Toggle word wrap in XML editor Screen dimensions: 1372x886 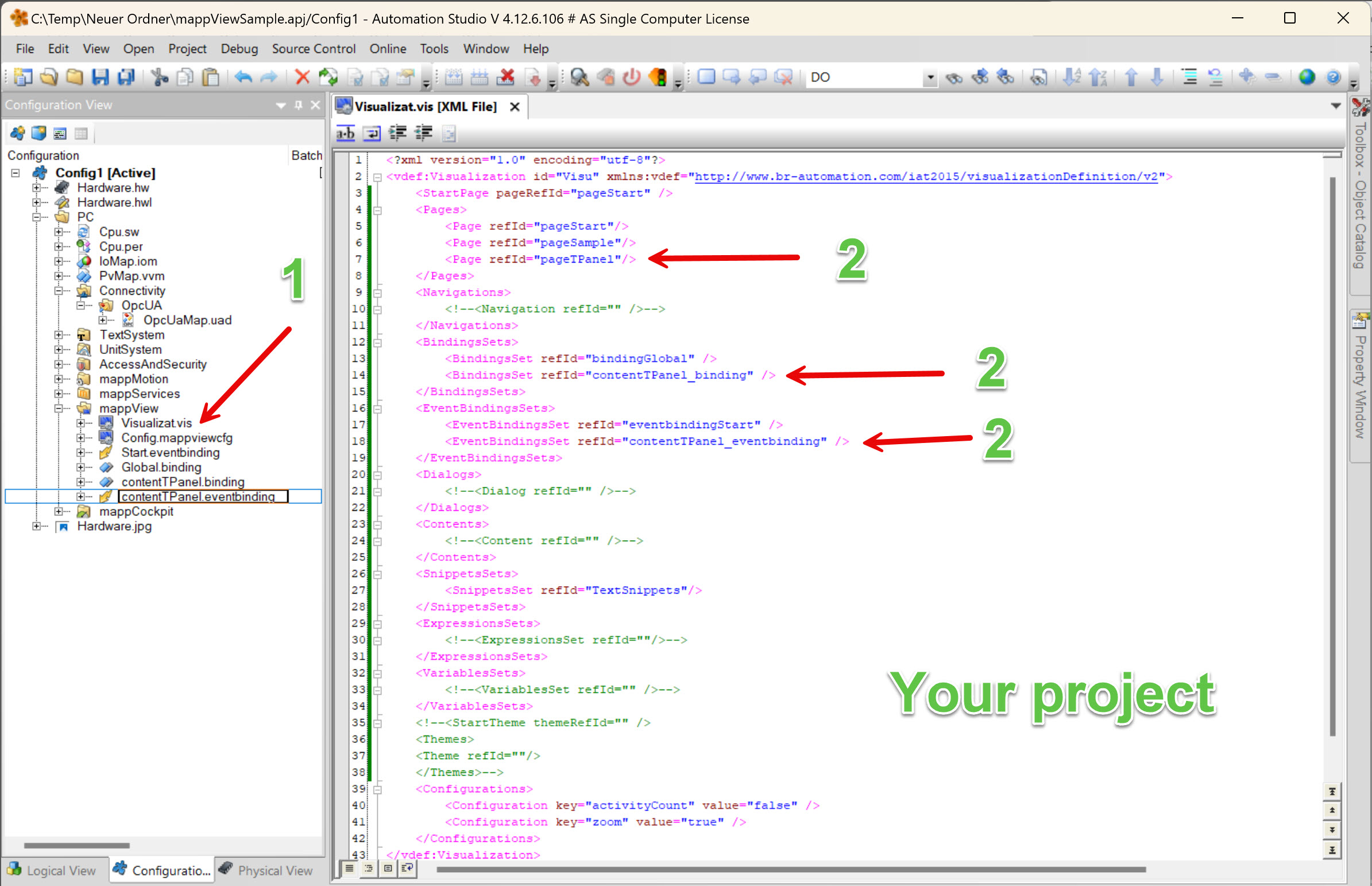tap(372, 133)
